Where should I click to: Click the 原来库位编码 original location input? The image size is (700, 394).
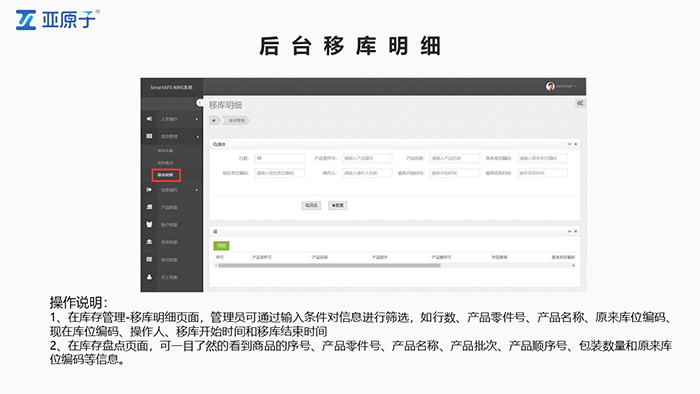click(542, 158)
